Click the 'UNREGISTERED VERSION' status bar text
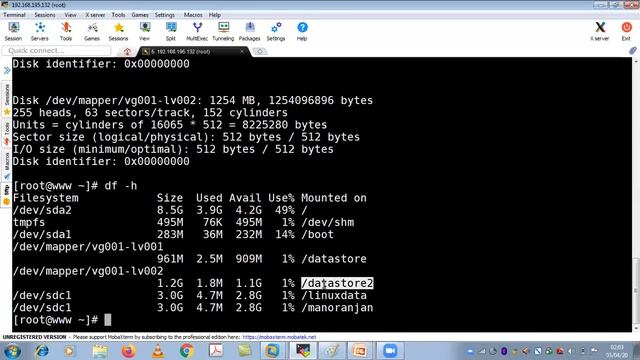Screen dimensions: 640x360 [34, 337]
